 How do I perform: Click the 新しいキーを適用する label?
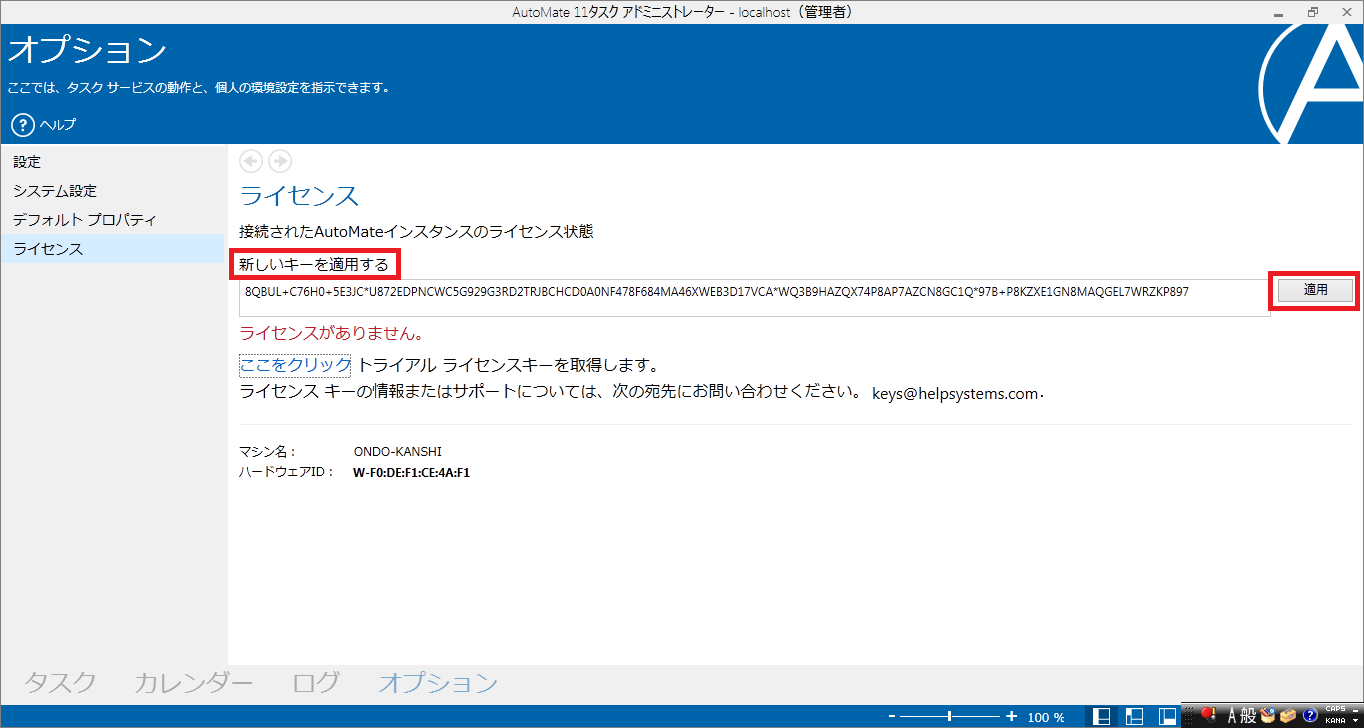click(314, 264)
